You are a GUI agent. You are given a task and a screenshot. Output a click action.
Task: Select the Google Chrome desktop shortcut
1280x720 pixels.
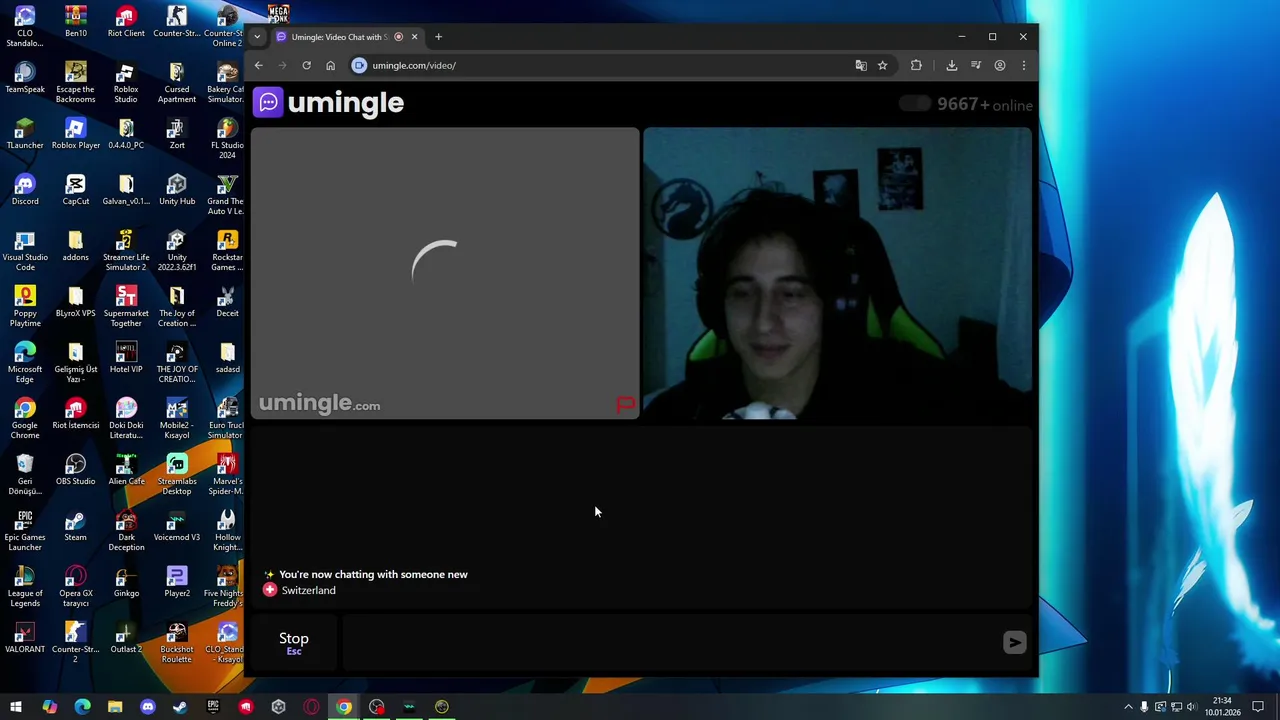(x=25, y=418)
